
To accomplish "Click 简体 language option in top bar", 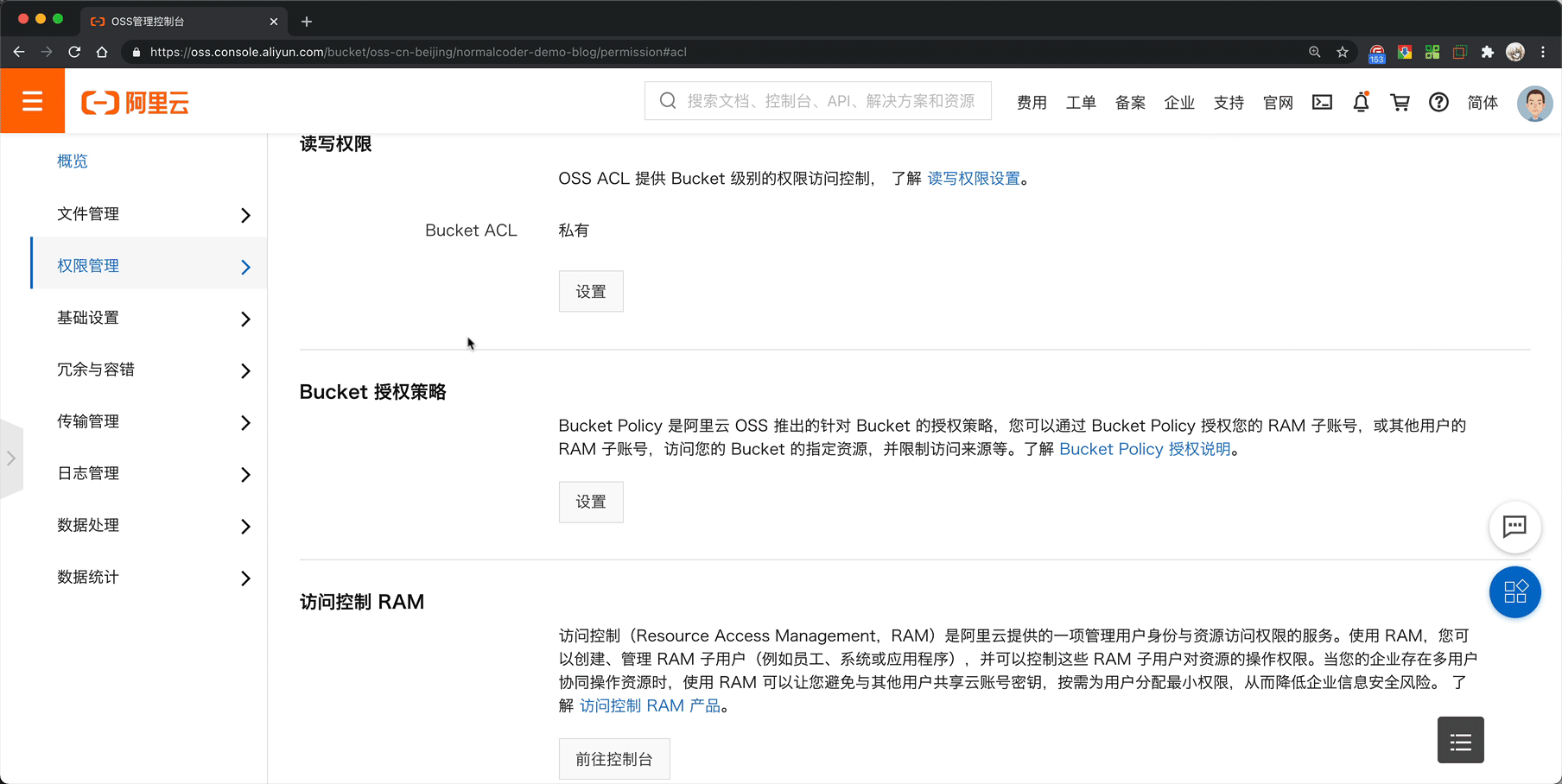I will pos(1483,102).
